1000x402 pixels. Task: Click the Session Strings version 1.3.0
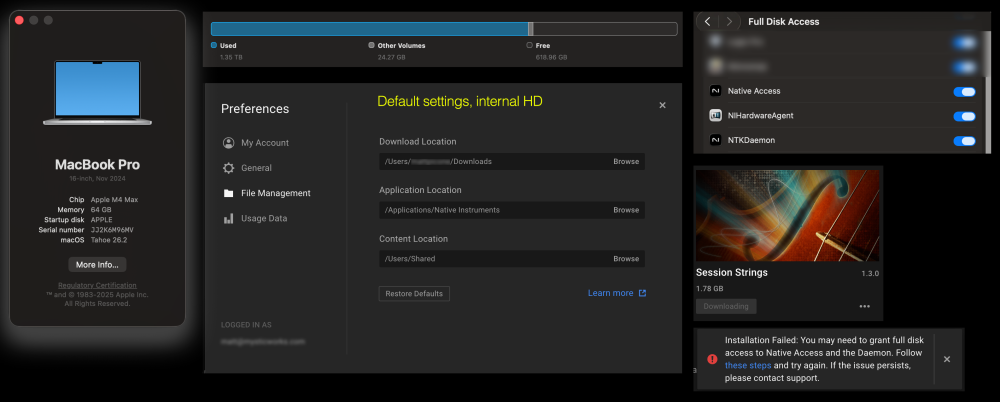[x=870, y=273]
